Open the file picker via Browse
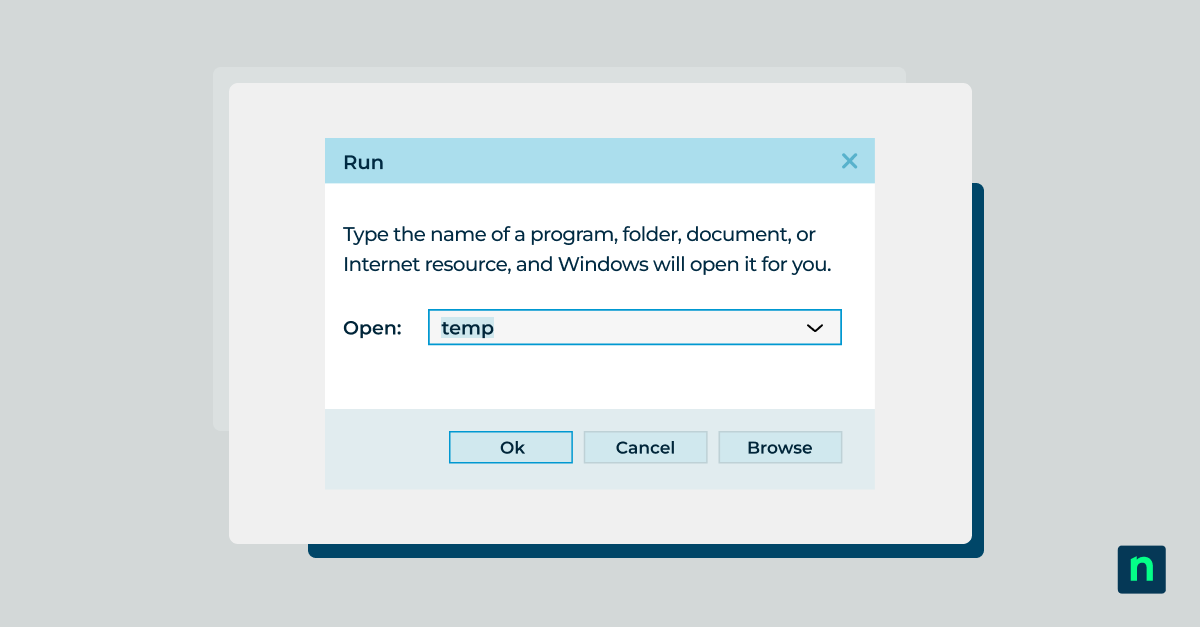This screenshot has height=627, width=1200. pyautogui.click(x=780, y=448)
